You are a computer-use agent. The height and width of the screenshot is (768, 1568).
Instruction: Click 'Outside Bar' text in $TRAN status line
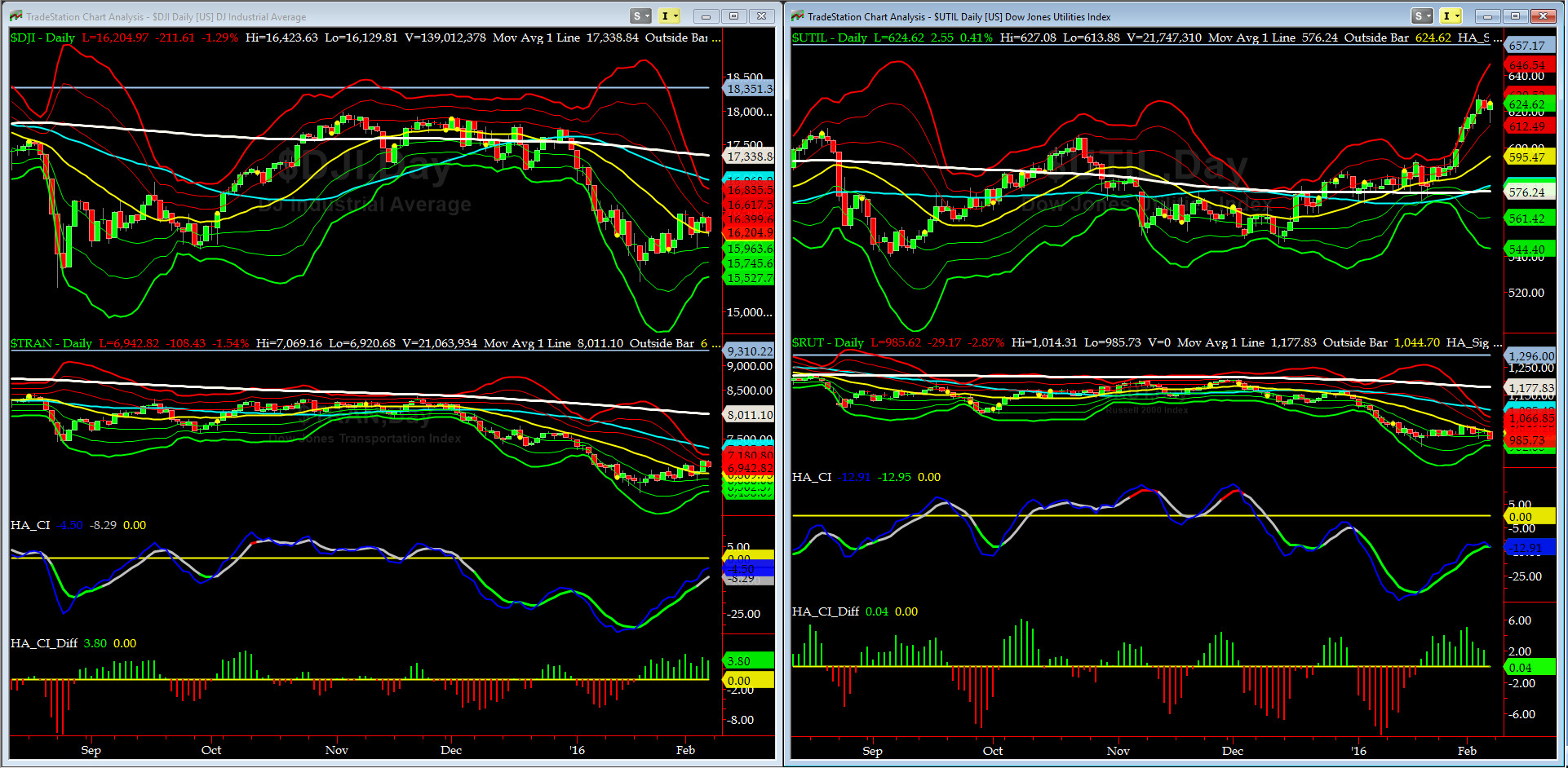tap(662, 343)
